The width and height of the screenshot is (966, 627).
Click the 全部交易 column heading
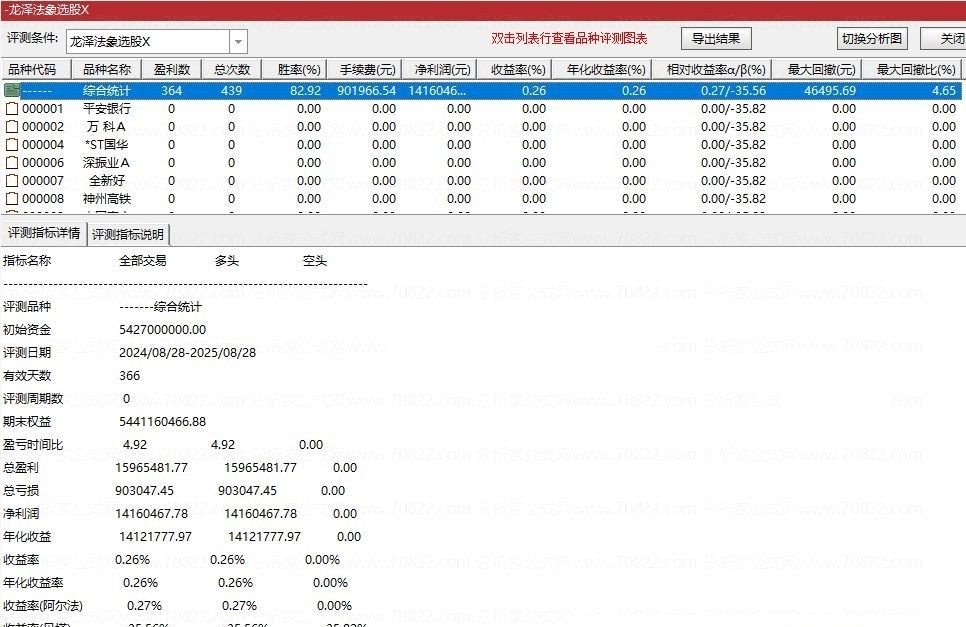(x=143, y=261)
